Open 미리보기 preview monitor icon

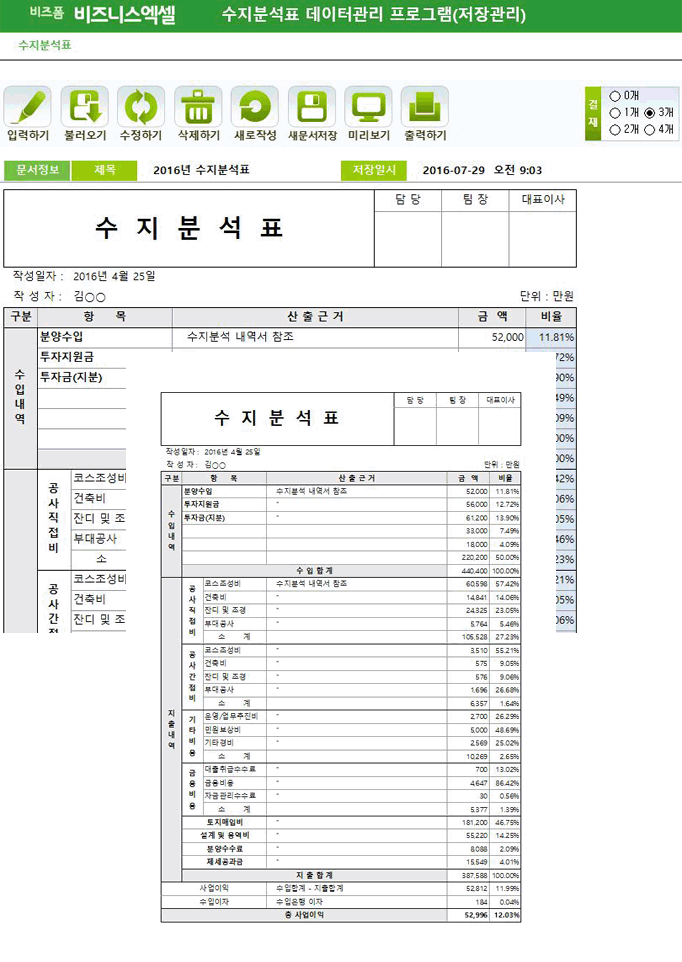click(x=368, y=107)
